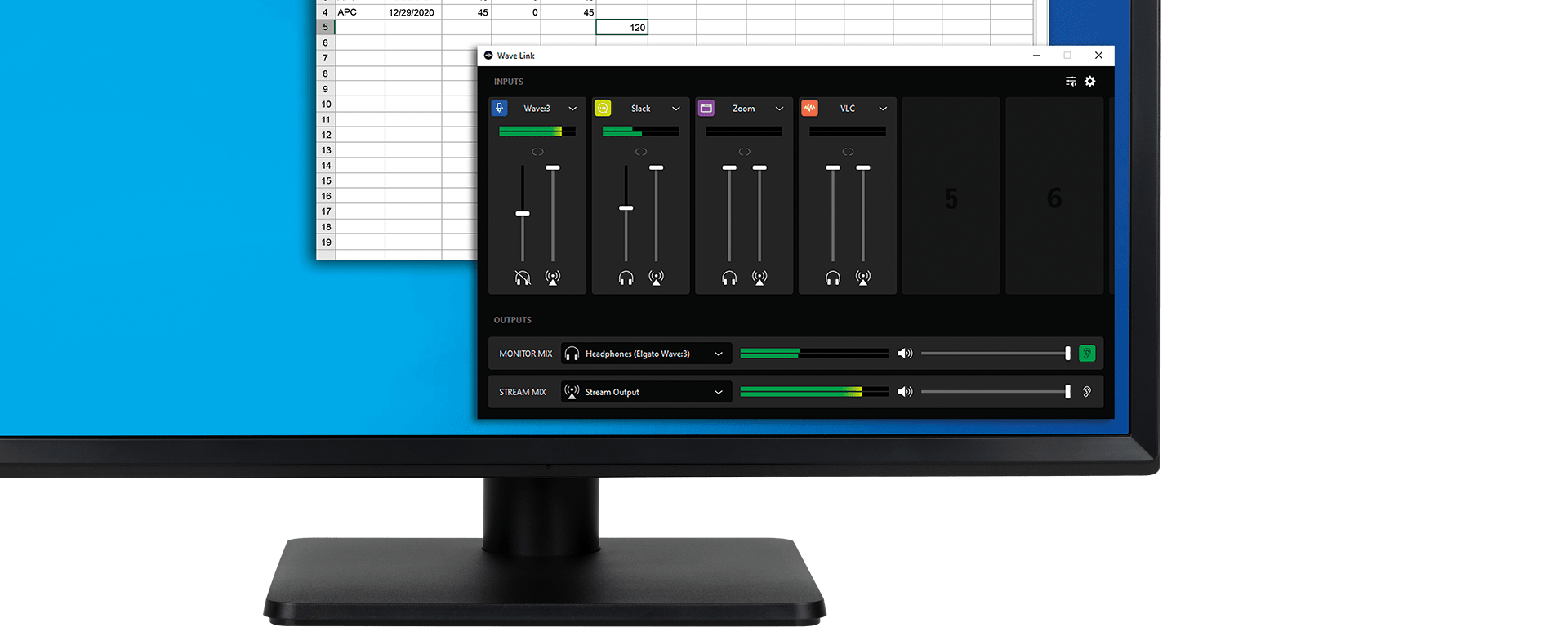Select spreadsheet cell containing 120
Viewport: 1568px width, 627px height.
point(622,27)
